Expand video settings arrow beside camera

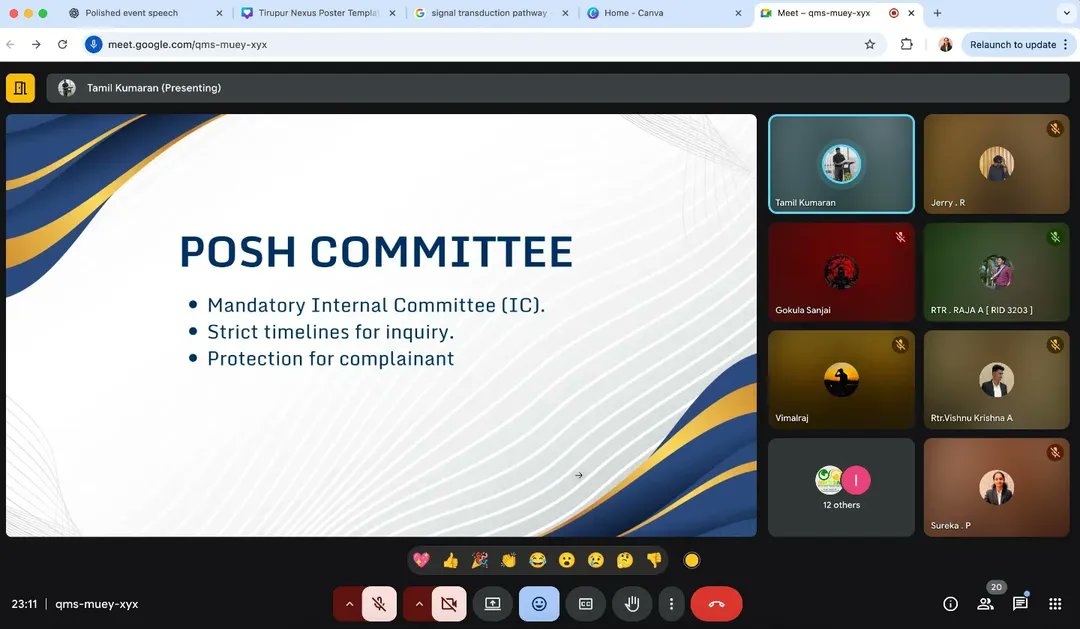point(419,604)
